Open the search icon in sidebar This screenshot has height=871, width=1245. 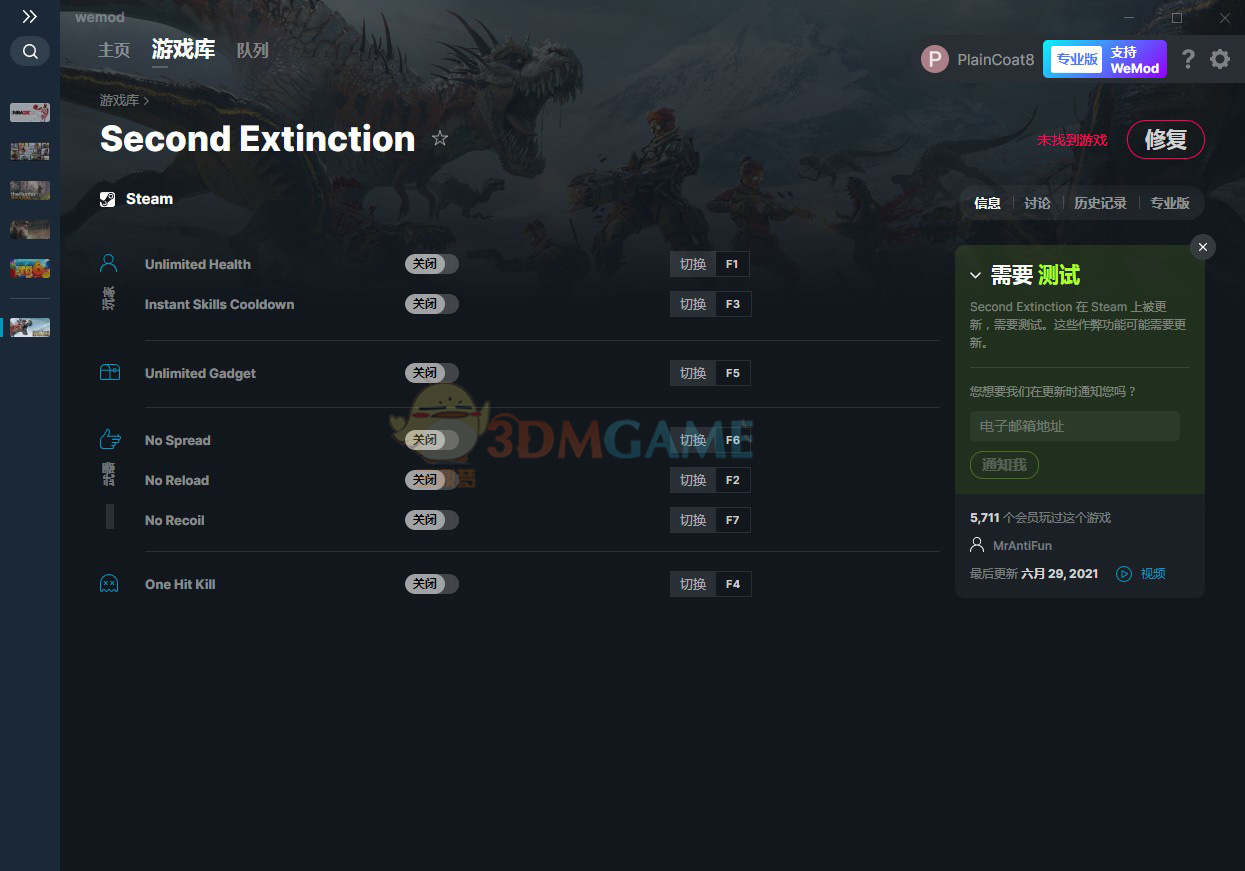(30, 51)
